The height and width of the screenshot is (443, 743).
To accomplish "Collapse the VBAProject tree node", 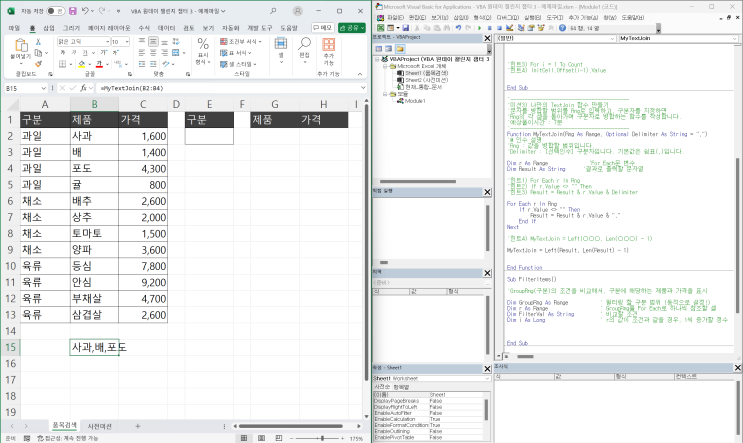I will pyautogui.click(x=375, y=59).
